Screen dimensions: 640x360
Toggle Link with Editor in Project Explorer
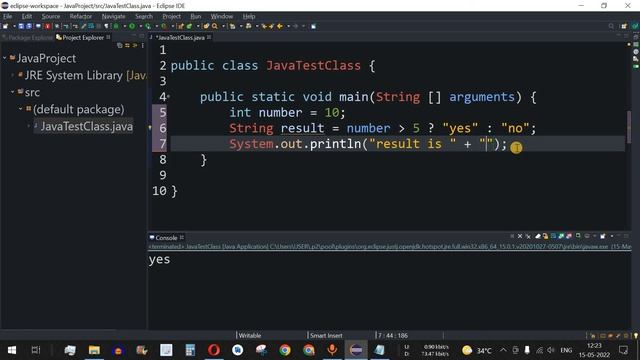tap(127, 45)
